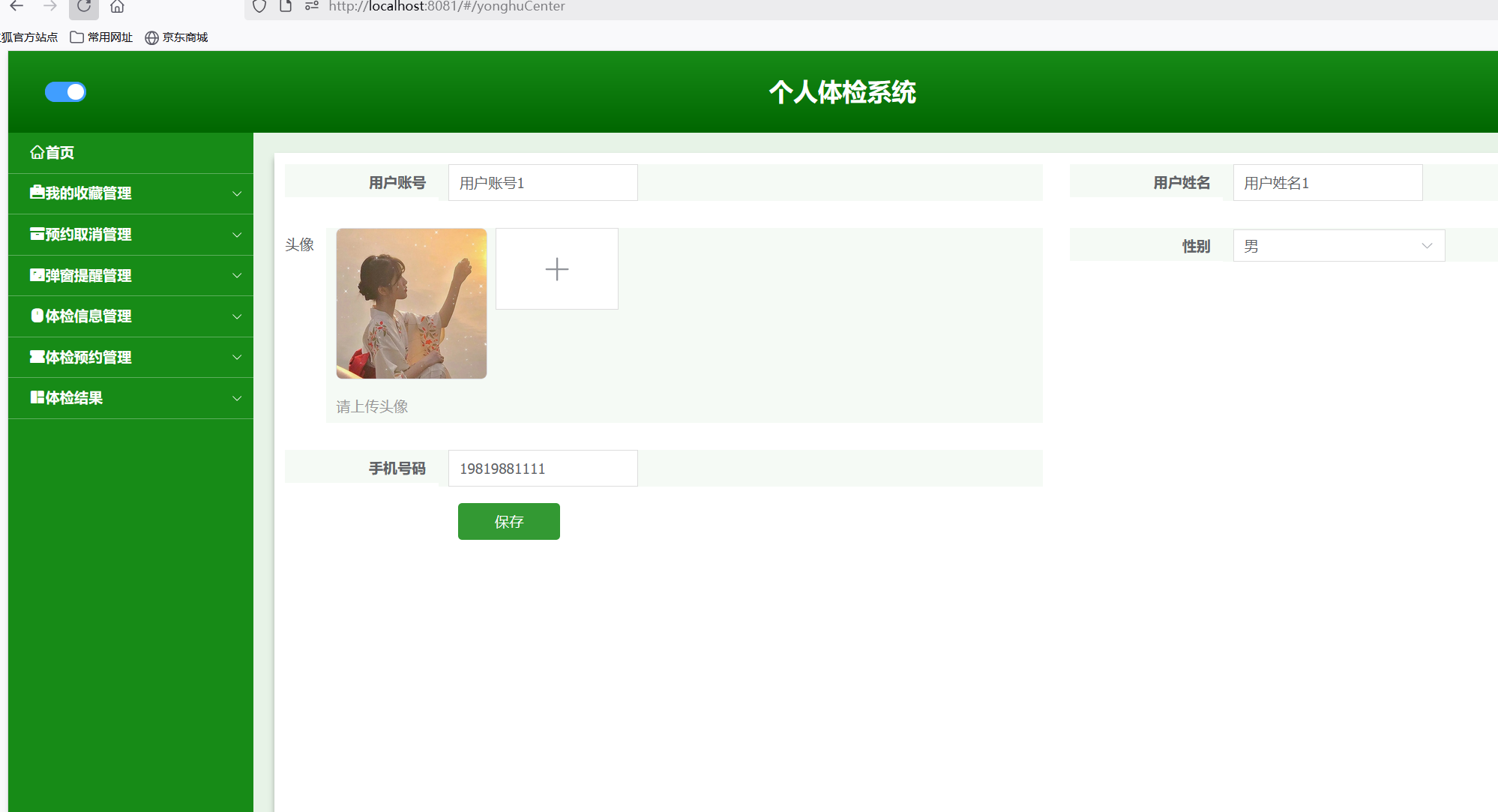Expand 我的收藏管理 using its chevron
The image size is (1498, 812).
click(x=237, y=193)
